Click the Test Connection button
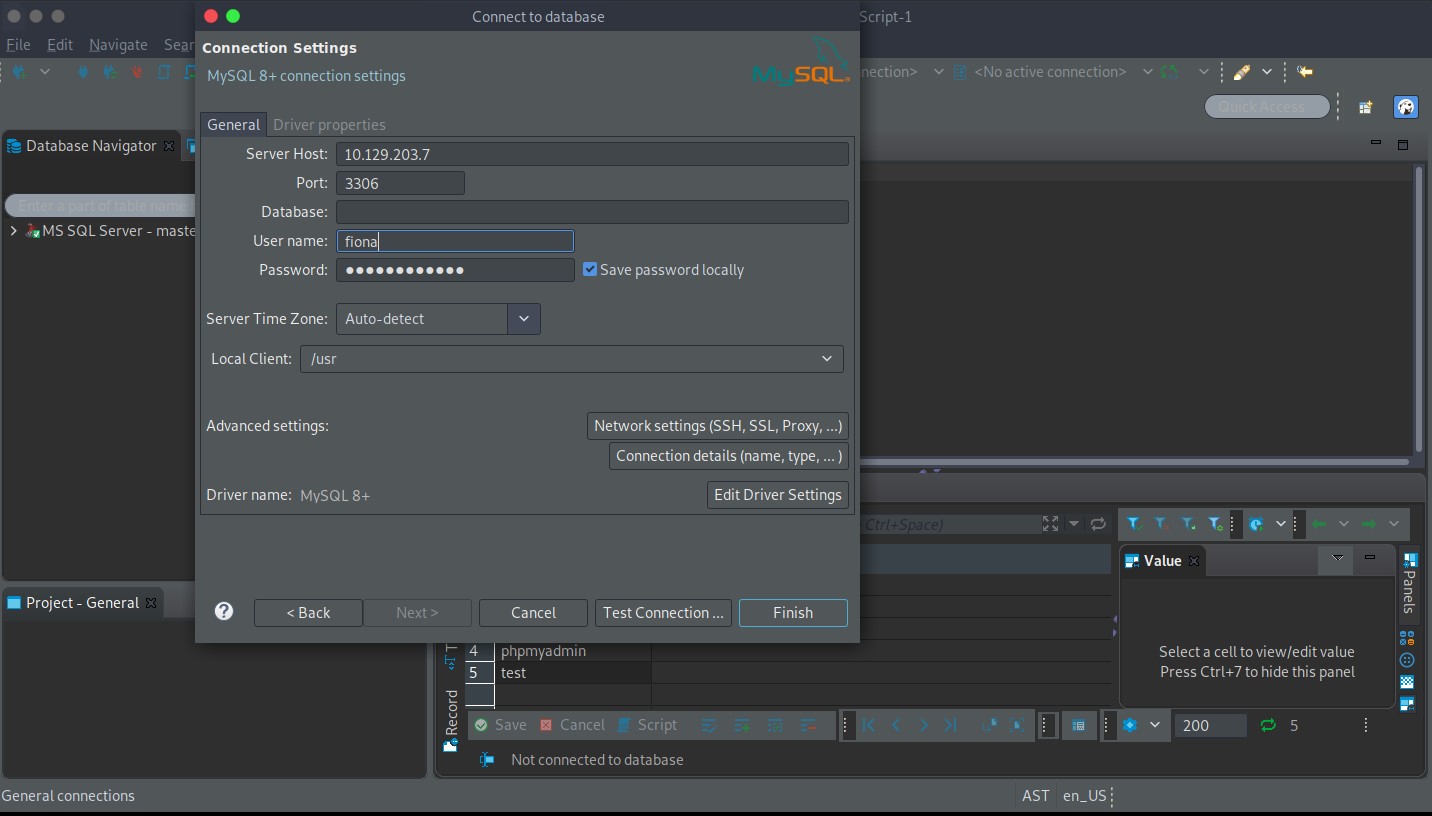 (x=663, y=612)
